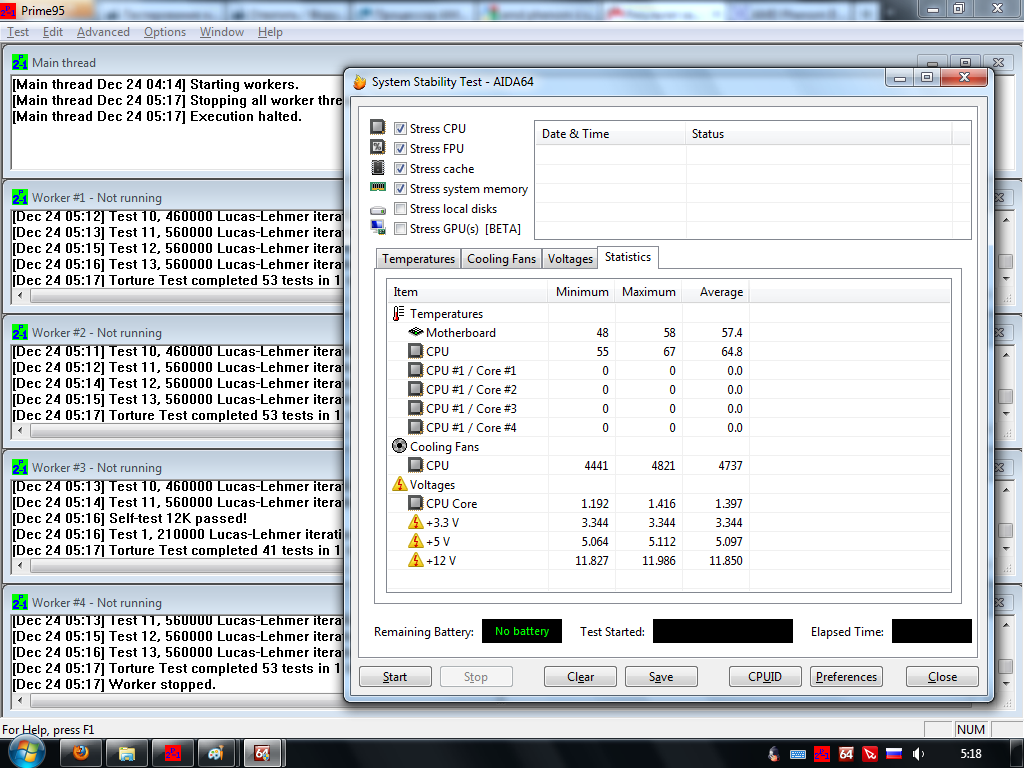The image size is (1024, 768).
Task: Switch to Prime95 taskbar button
Action: (172, 754)
